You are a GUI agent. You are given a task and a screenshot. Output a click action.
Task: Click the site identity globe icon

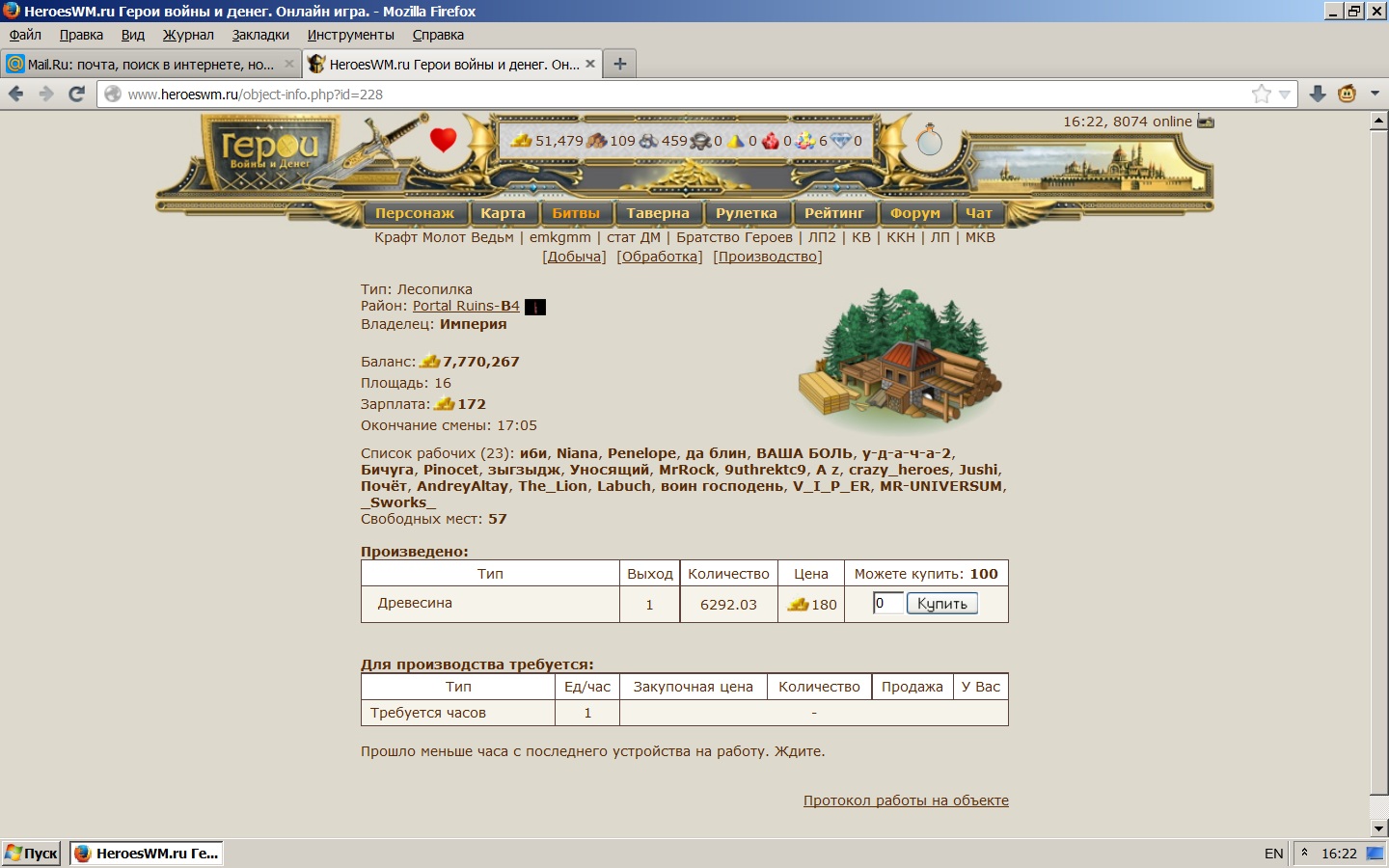pyautogui.click(x=113, y=95)
